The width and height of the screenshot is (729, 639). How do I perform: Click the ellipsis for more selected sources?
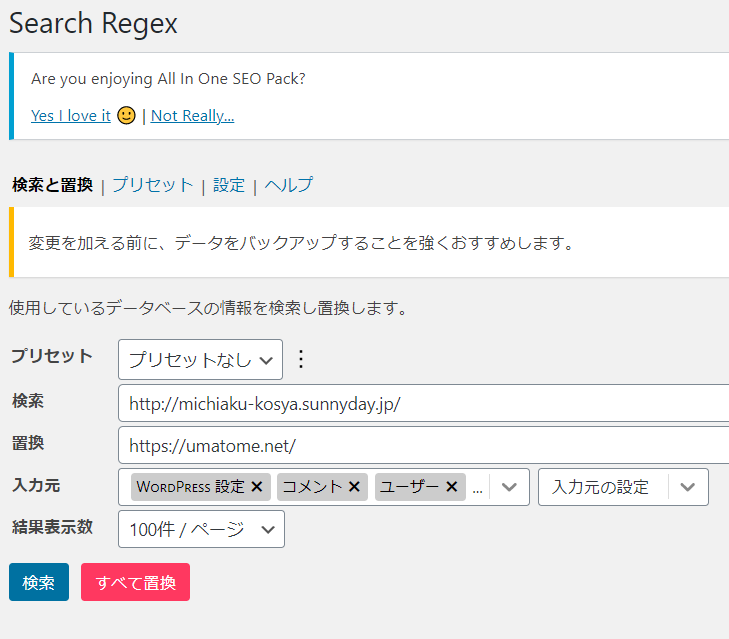pos(477,488)
